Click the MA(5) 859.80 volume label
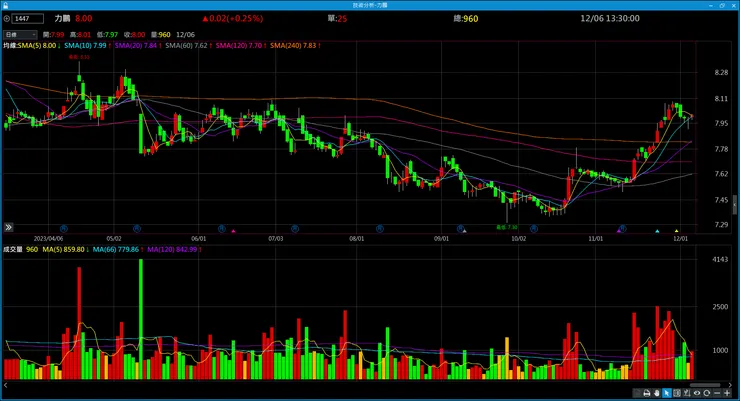The image size is (740, 401). (x=64, y=250)
